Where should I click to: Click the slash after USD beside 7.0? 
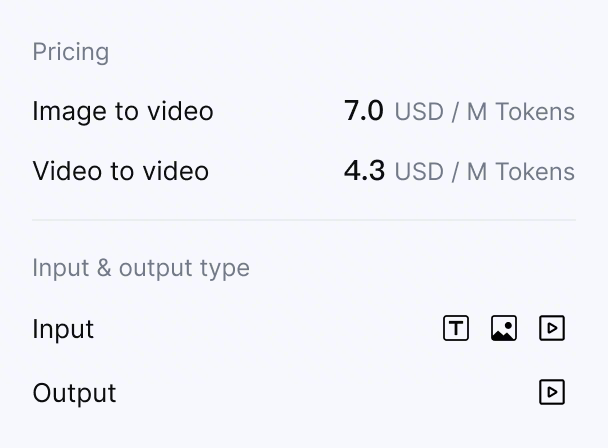point(455,112)
